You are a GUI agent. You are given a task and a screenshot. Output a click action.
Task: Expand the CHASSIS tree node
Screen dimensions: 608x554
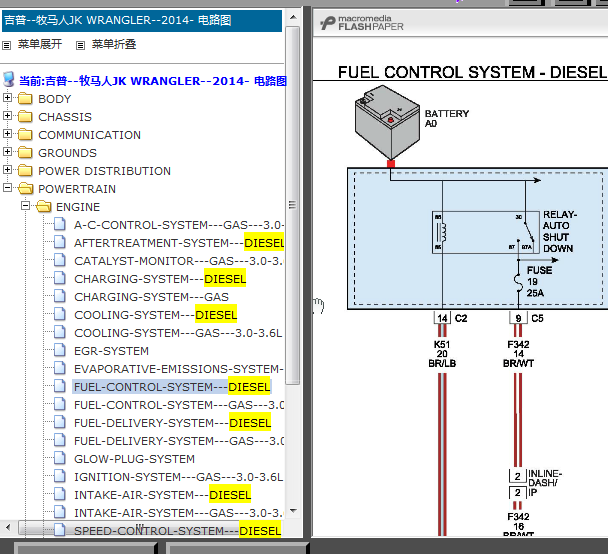[7, 116]
